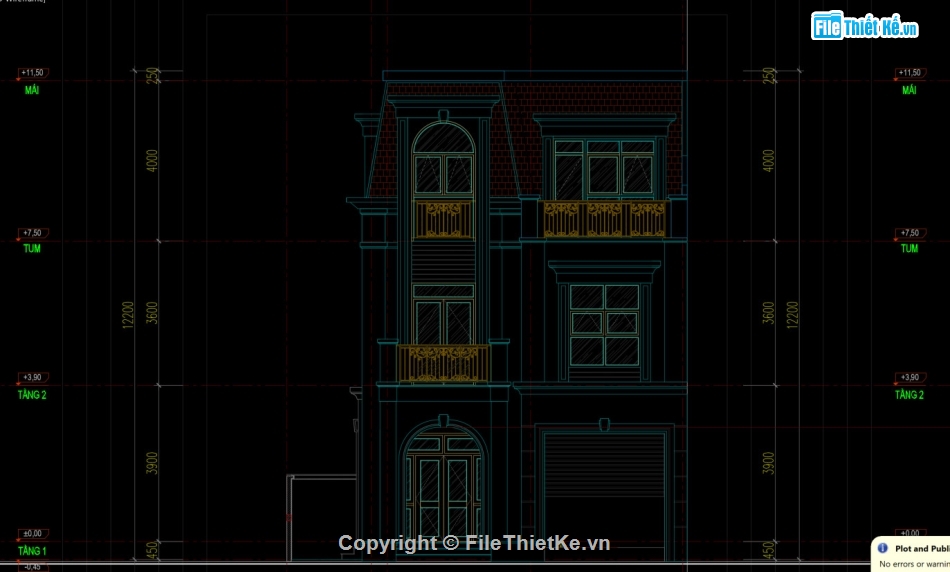Viewport: 950px width, 572px height.
Task: Select the right "+3,90" elevation marker
Action: pyautogui.click(x=909, y=377)
